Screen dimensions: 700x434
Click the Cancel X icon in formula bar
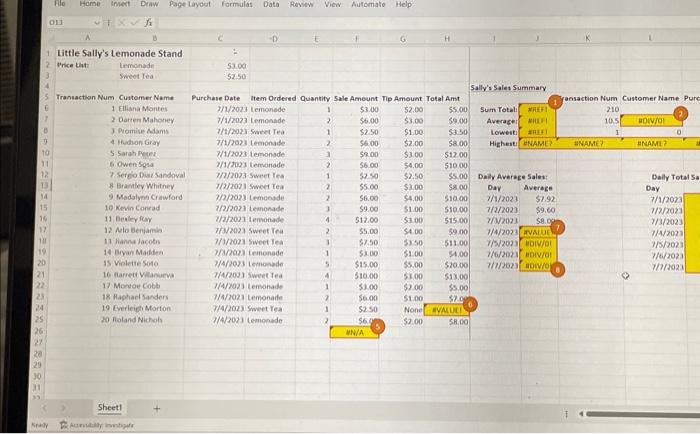pos(121,22)
